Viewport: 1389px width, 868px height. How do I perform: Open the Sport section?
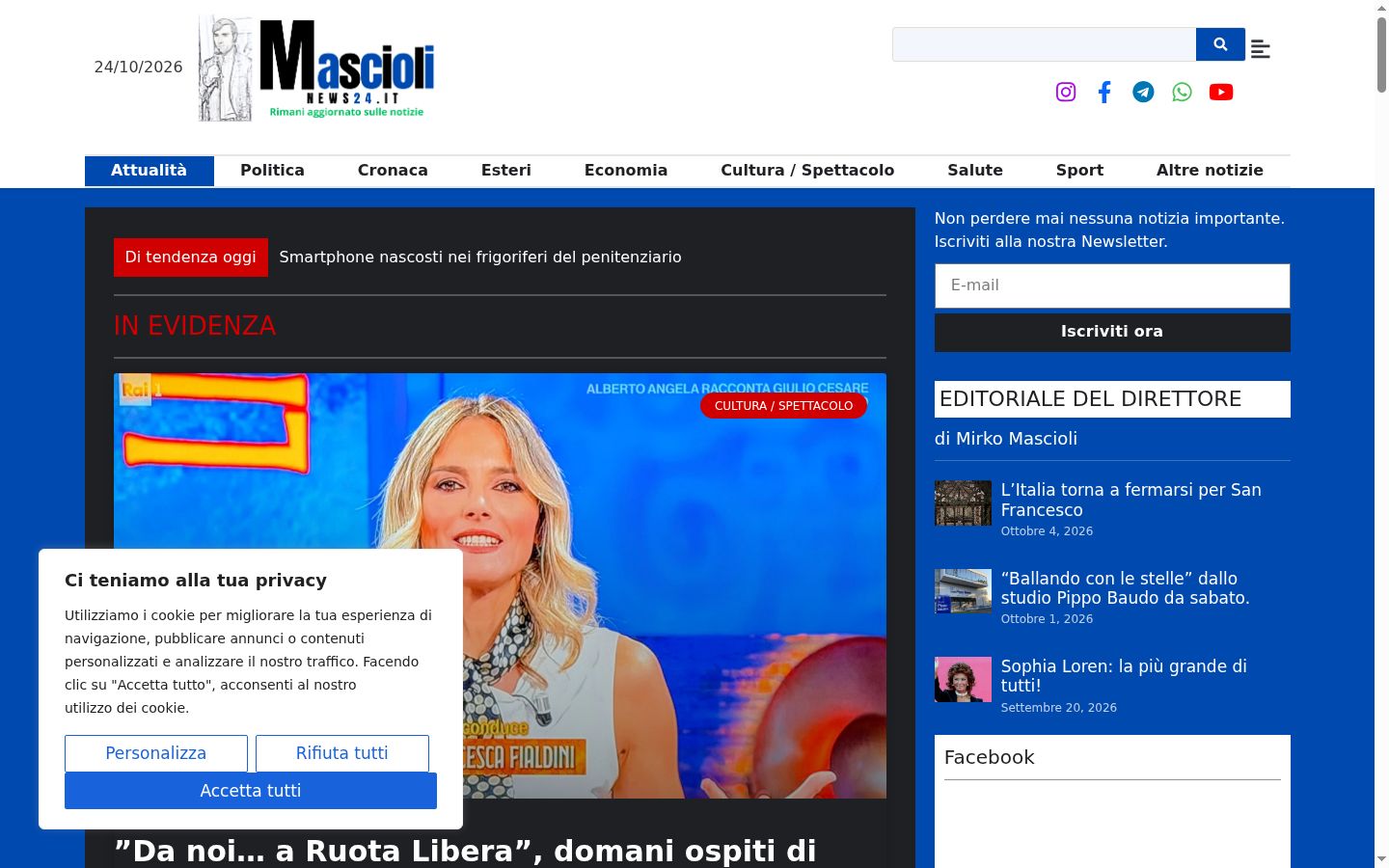pyautogui.click(x=1079, y=171)
